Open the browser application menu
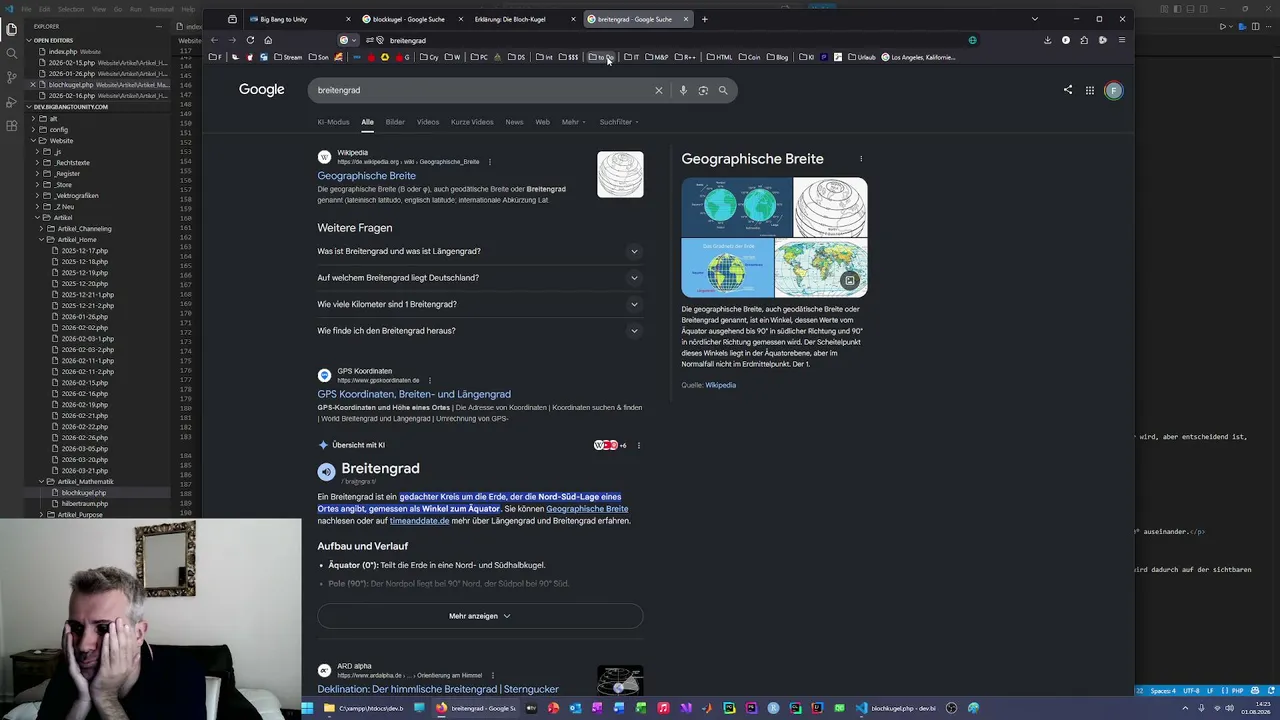This screenshot has width=1280, height=720. coord(1122,40)
